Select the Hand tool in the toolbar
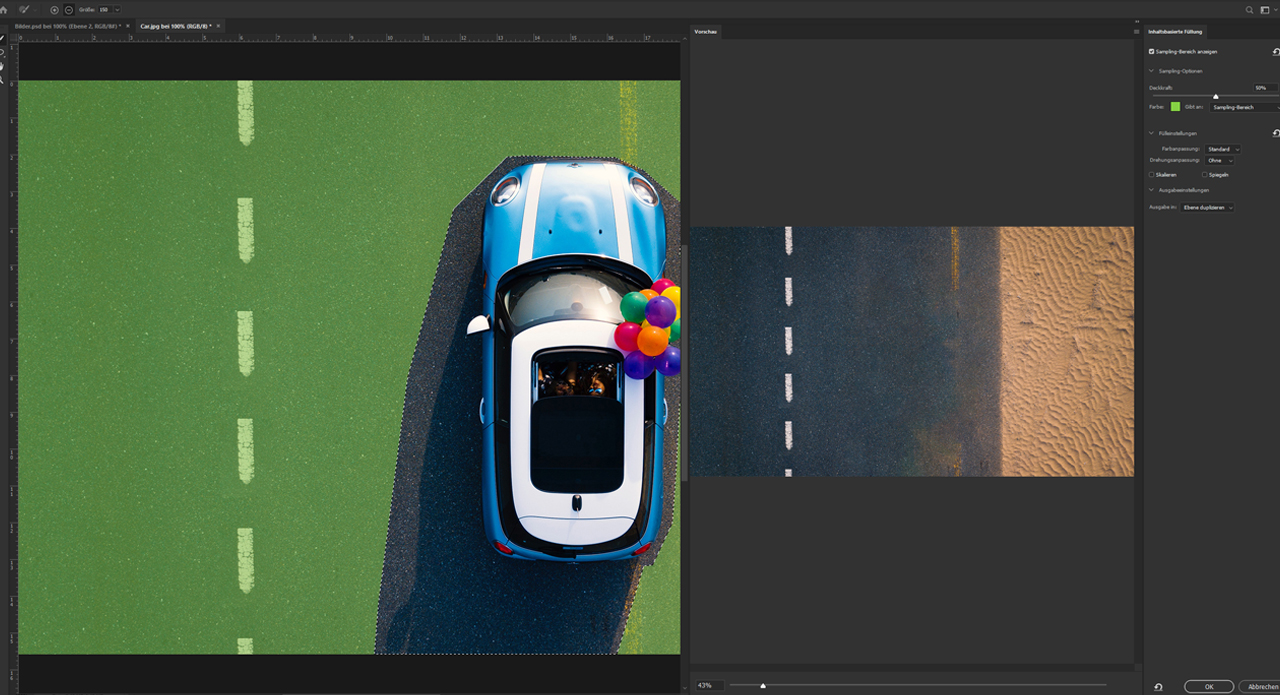This screenshot has width=1280, height=695. [x=3, y=66]
